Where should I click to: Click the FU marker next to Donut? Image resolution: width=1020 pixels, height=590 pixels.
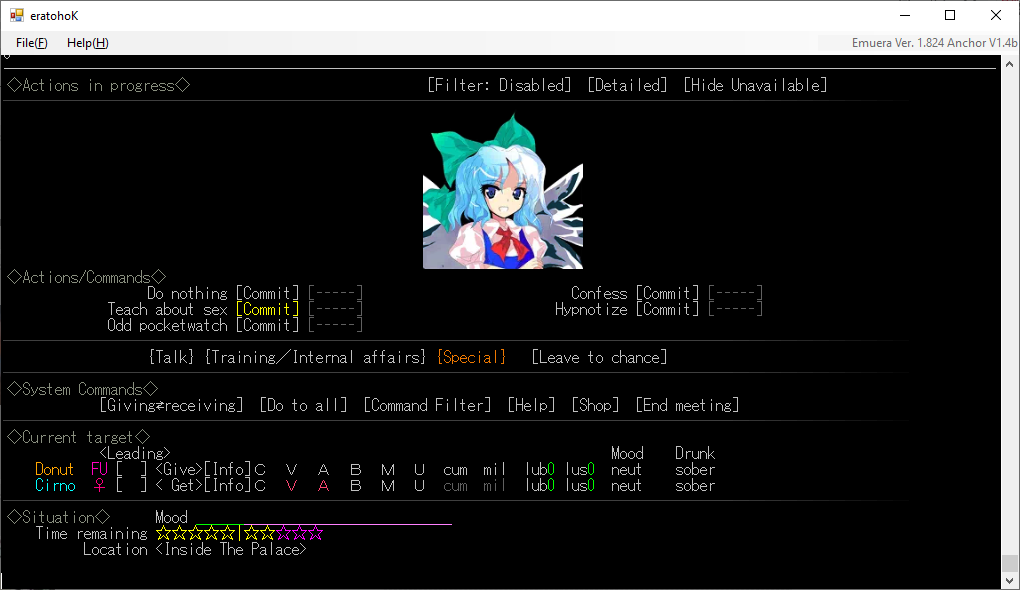[100, 470]
